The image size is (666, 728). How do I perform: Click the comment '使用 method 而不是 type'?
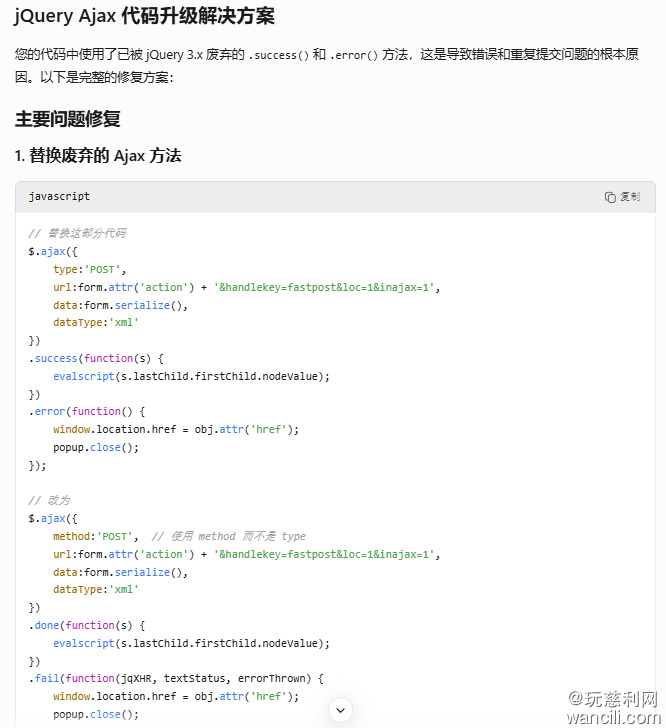click(229, 537)
